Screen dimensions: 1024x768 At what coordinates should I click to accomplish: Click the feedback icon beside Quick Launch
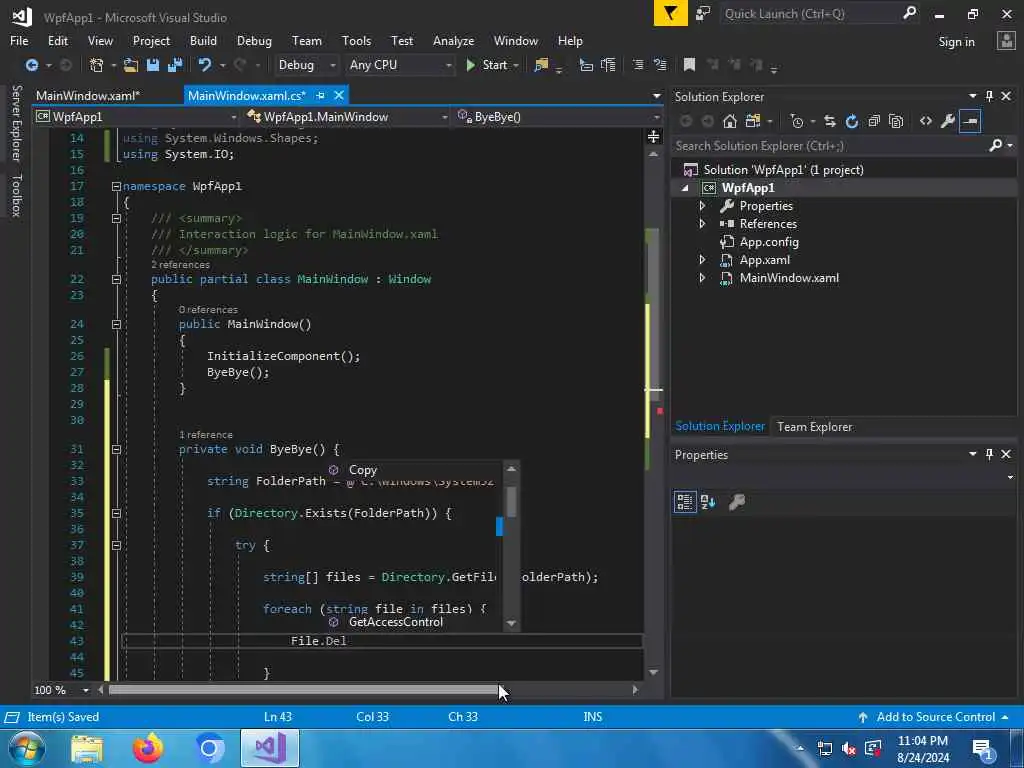(x=703, y=14)
